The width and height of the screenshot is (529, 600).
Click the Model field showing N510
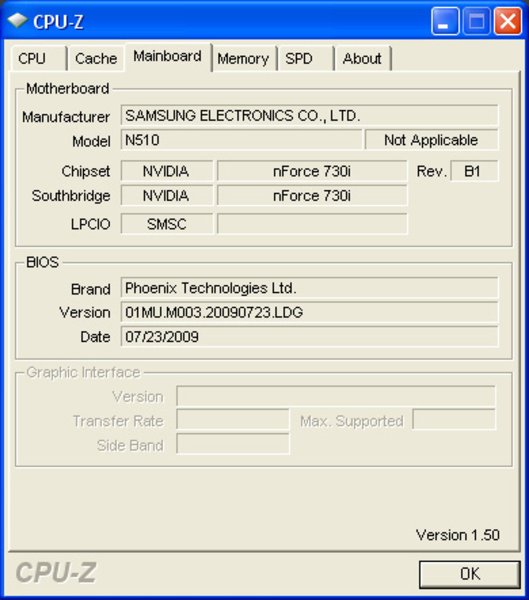pos(241,140)
